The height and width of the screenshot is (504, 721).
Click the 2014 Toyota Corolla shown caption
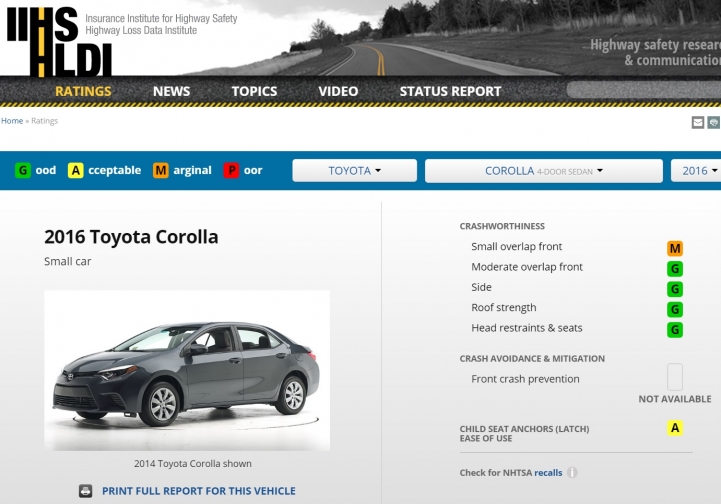click(193, 464)
